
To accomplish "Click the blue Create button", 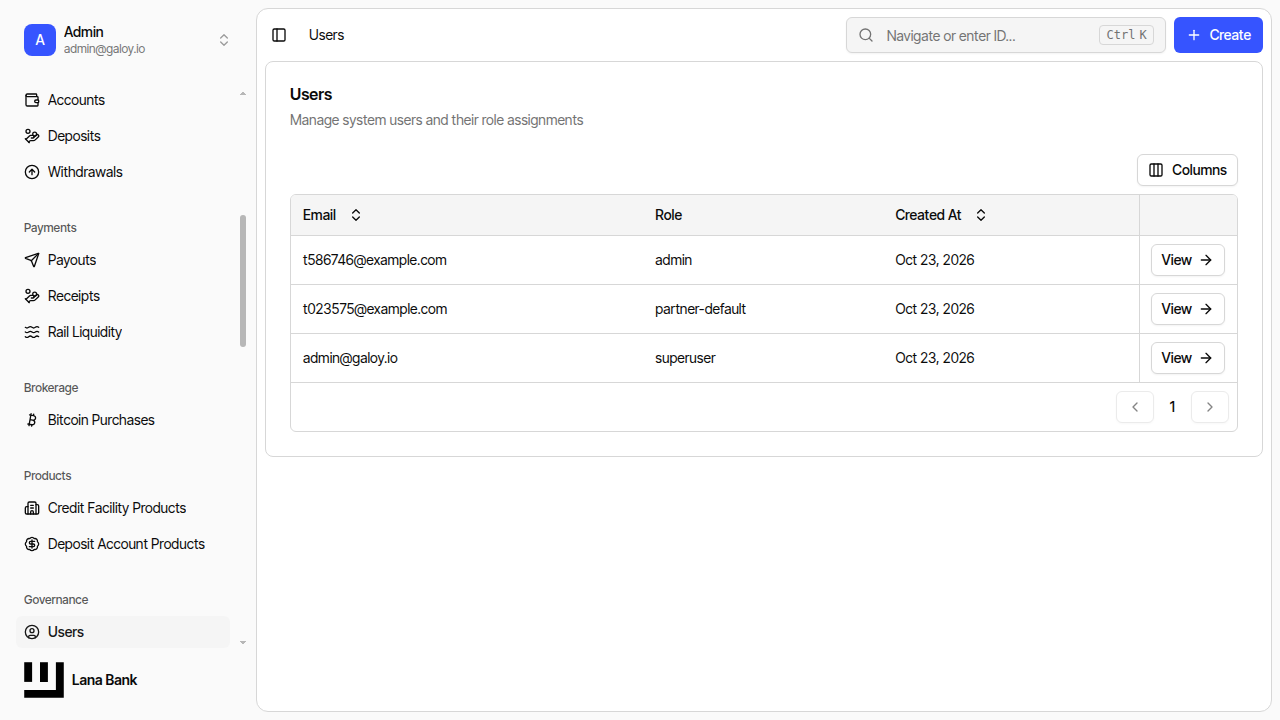I will coord(1218,35).
